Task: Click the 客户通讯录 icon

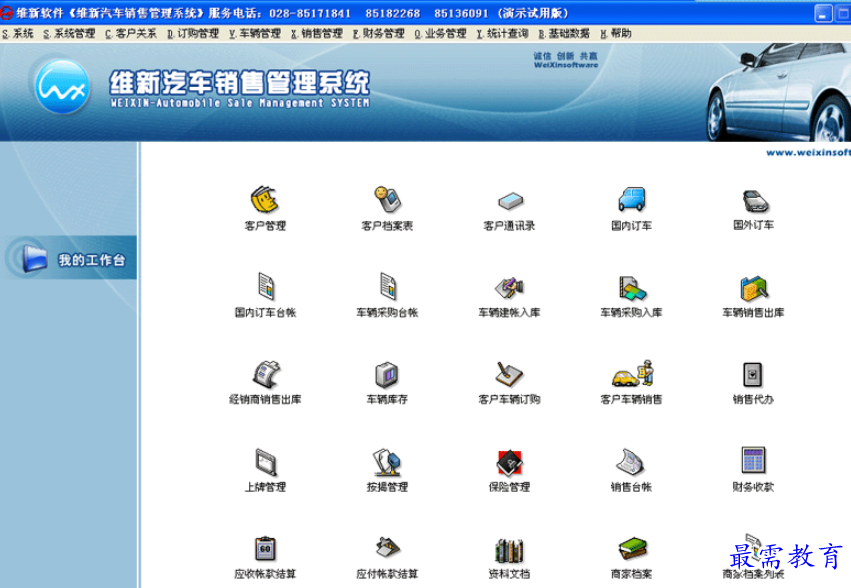Action: pyautogui.click(x=509, y=200)
